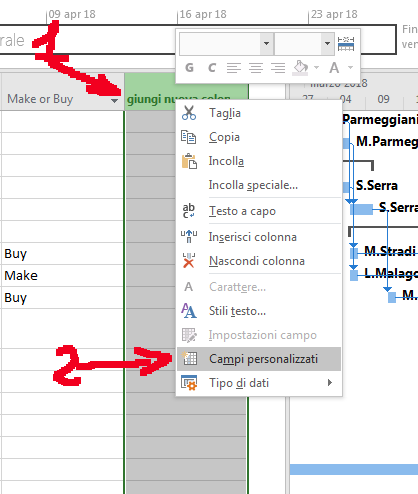Click the Campi personalizzati table icon
This screenshot has height=494, width=418.
pyautogui.click(x=190, y=359)
